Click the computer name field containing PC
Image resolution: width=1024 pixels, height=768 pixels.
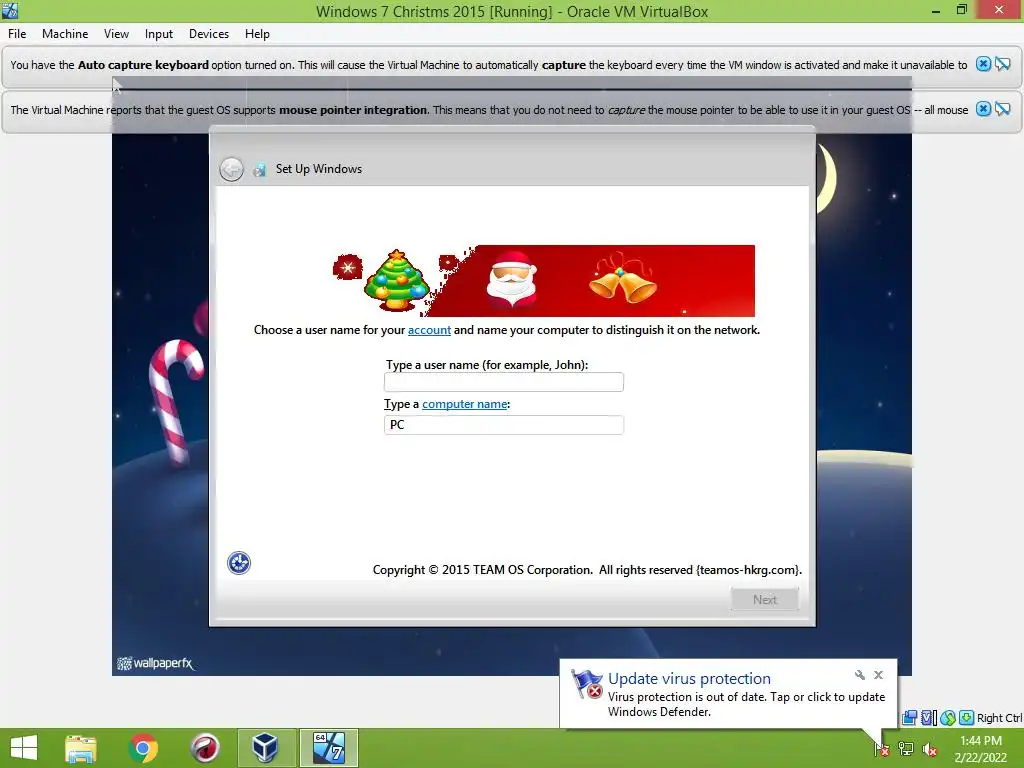504,425
